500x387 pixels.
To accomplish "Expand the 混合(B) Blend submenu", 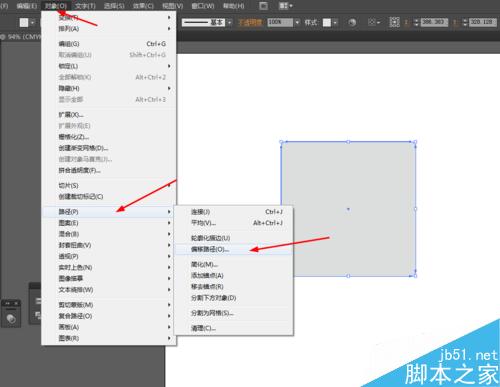I will click(109, 234).
